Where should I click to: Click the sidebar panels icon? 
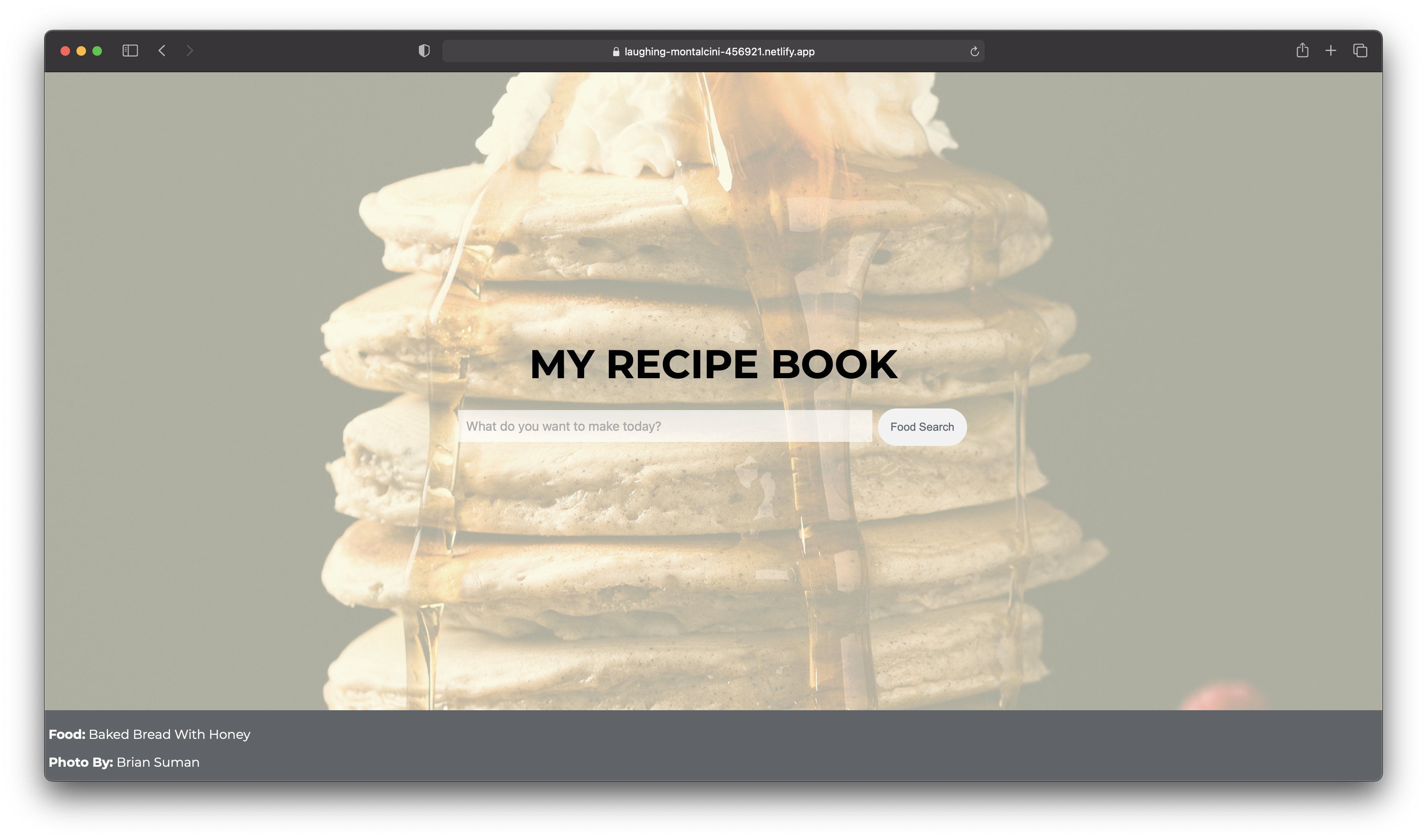130,50
